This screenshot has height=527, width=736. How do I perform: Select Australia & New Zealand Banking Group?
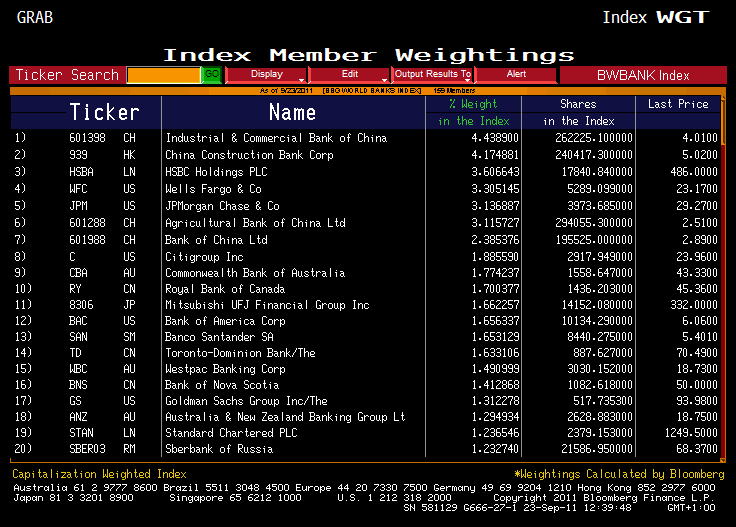tap(285, 417)
